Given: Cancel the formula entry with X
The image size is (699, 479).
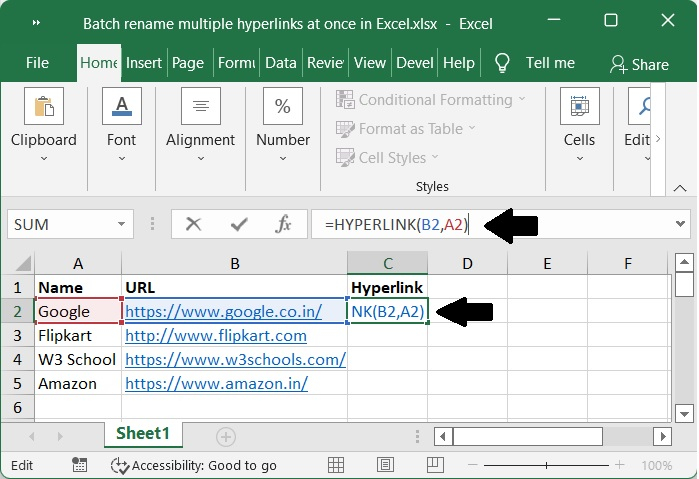Looking at the screenshot, I should 193,225.
